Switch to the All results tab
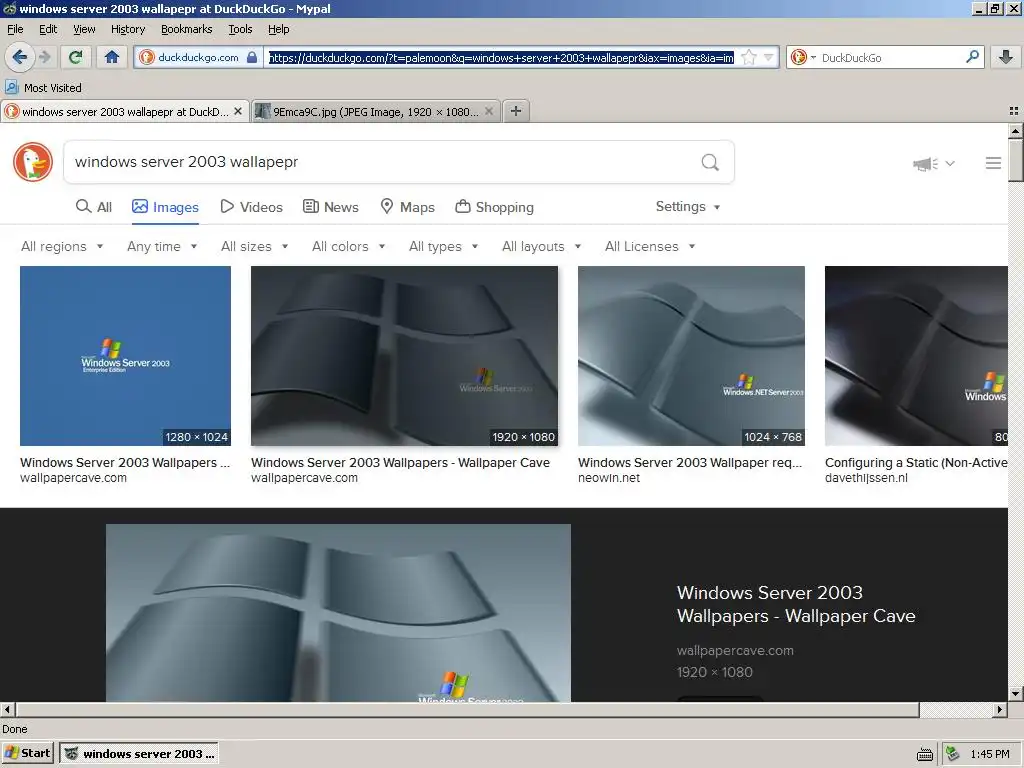The image size is (1024, 768). click(94, 207)
